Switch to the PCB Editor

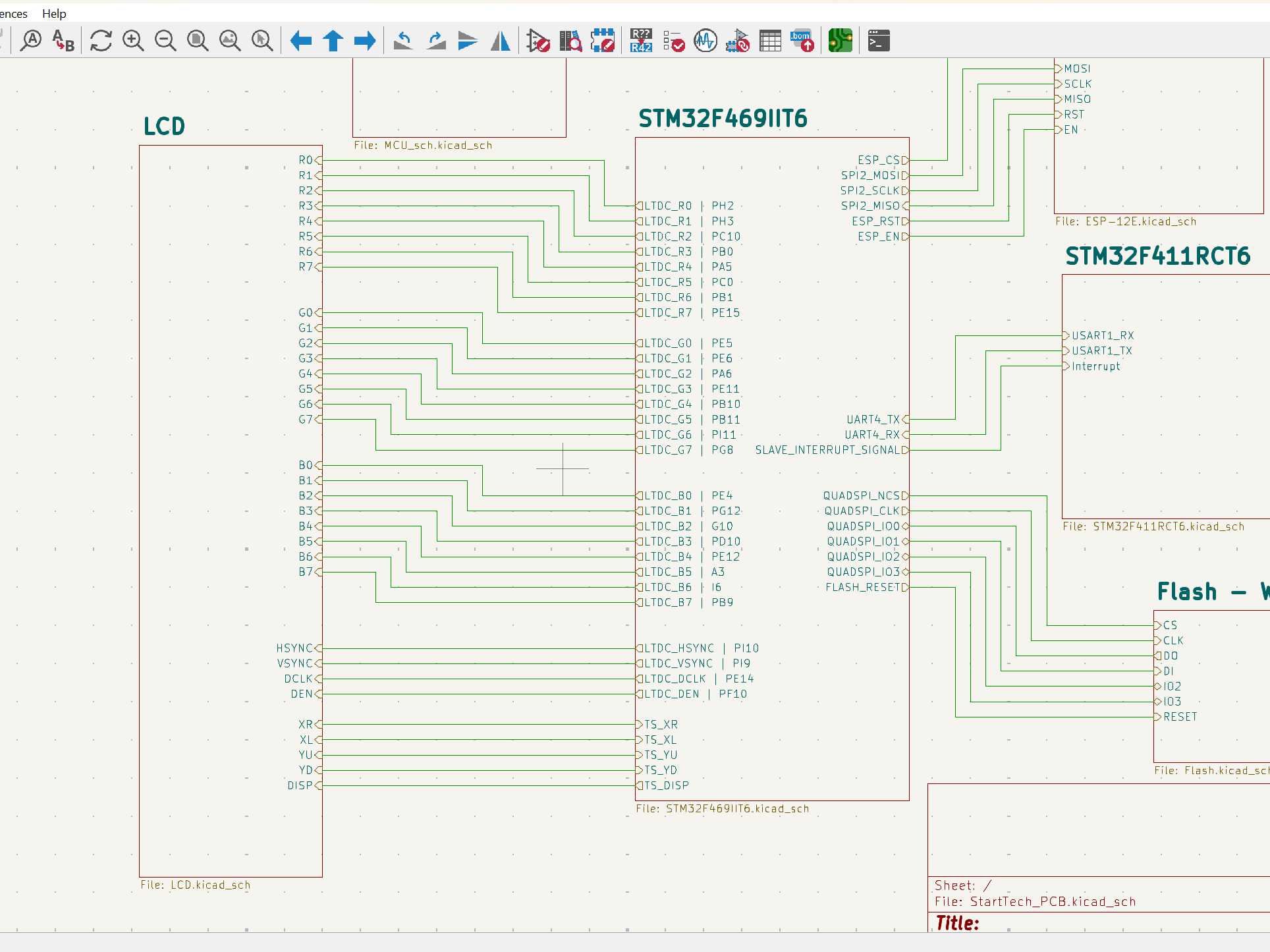(x=841, y=41)
